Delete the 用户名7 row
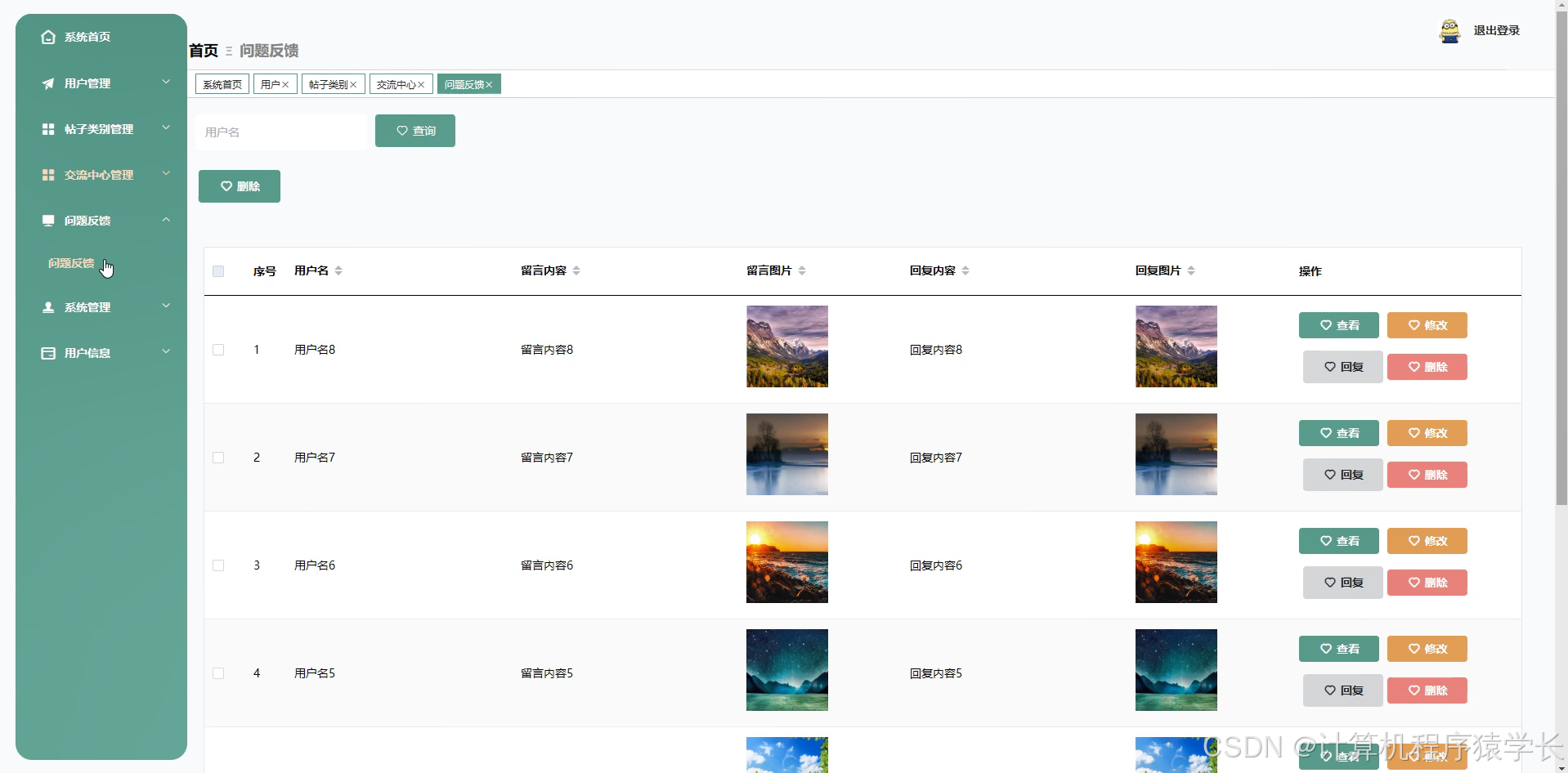The width and height of the screenshot is (1568, 773). (x=1427, y=475)
